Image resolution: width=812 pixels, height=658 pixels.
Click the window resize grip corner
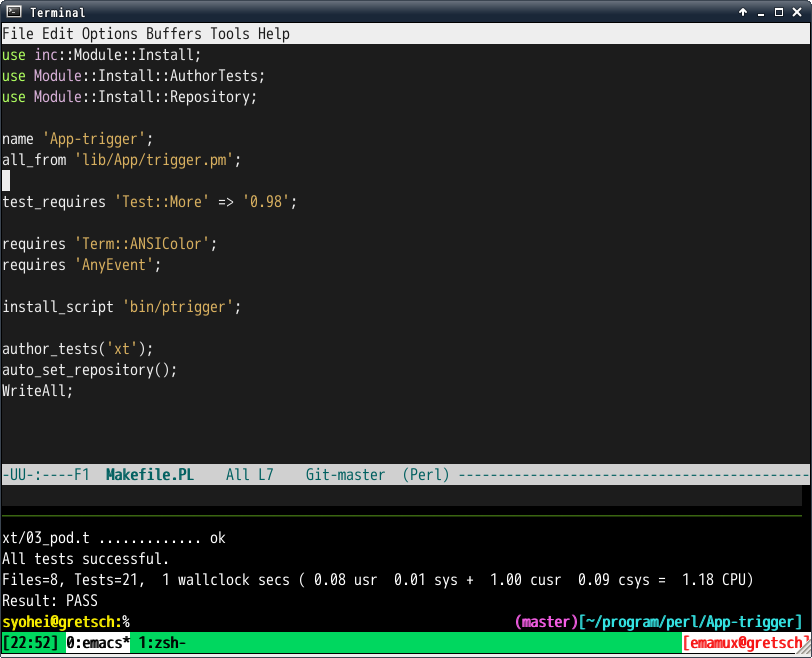803,648
